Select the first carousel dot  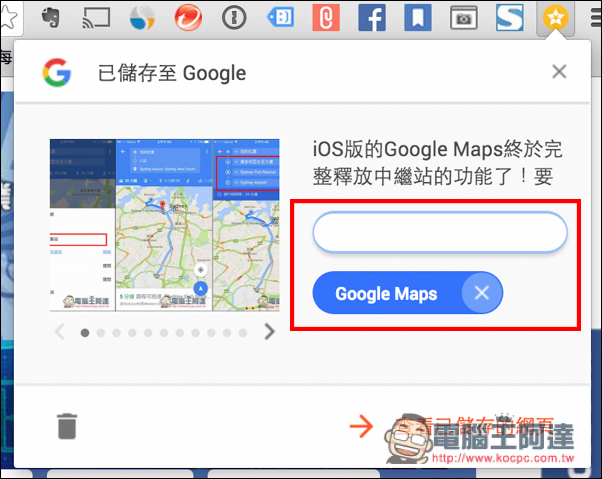click(85, 333)
